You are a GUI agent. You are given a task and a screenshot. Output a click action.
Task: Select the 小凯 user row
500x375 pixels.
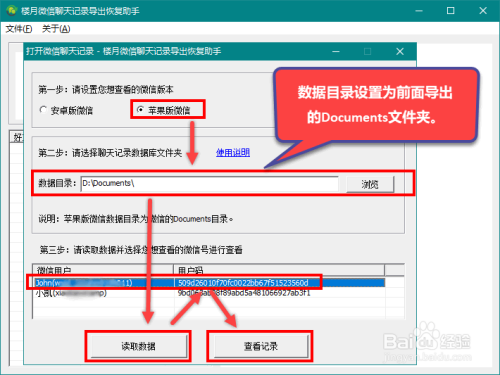pyautogui.click(x=210, y=293)
